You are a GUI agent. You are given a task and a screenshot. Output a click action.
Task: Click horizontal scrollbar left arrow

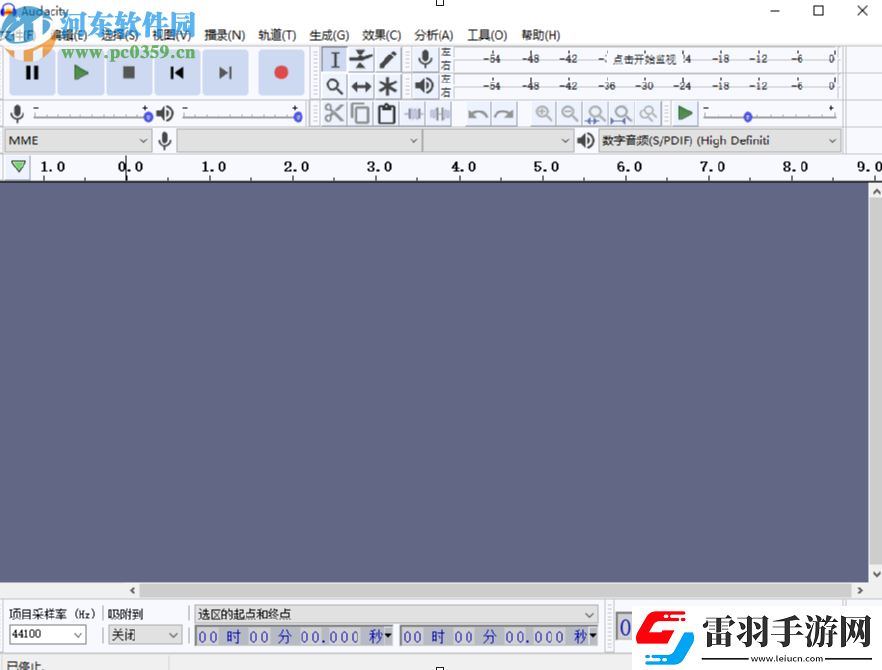(x=133, y=590)
